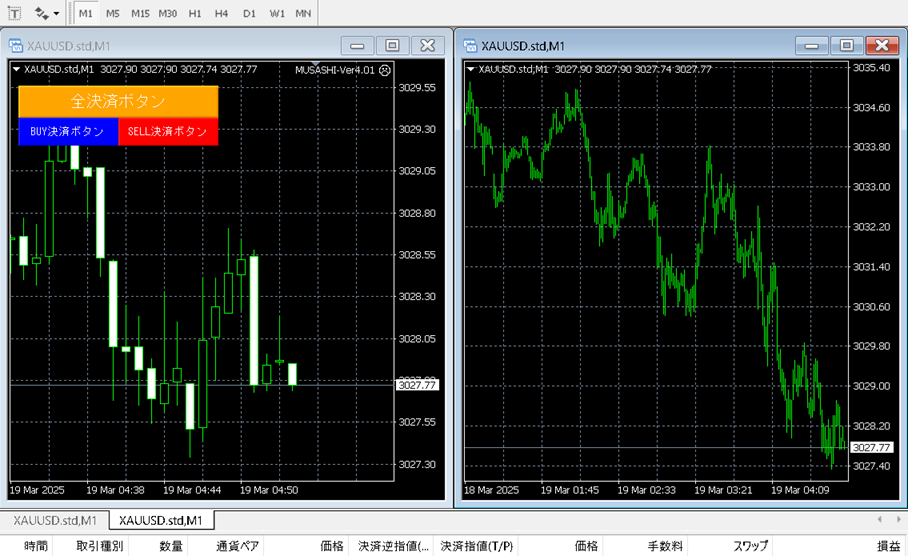Image resolution: width=908 pixels, height=556 pixels.
Task: Switch to the first XAUUSD.std,M1 chart tab
Action: point(54,521)
